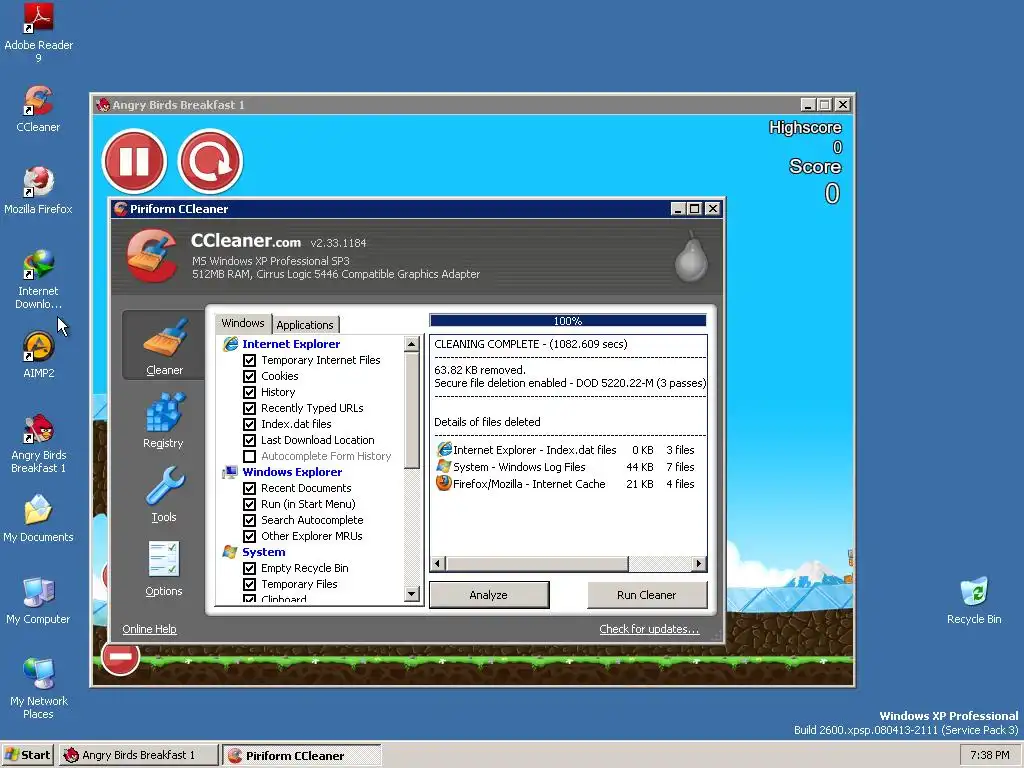Click the Firefox icon in results list

pyautogui.click(x=444, y=483)
